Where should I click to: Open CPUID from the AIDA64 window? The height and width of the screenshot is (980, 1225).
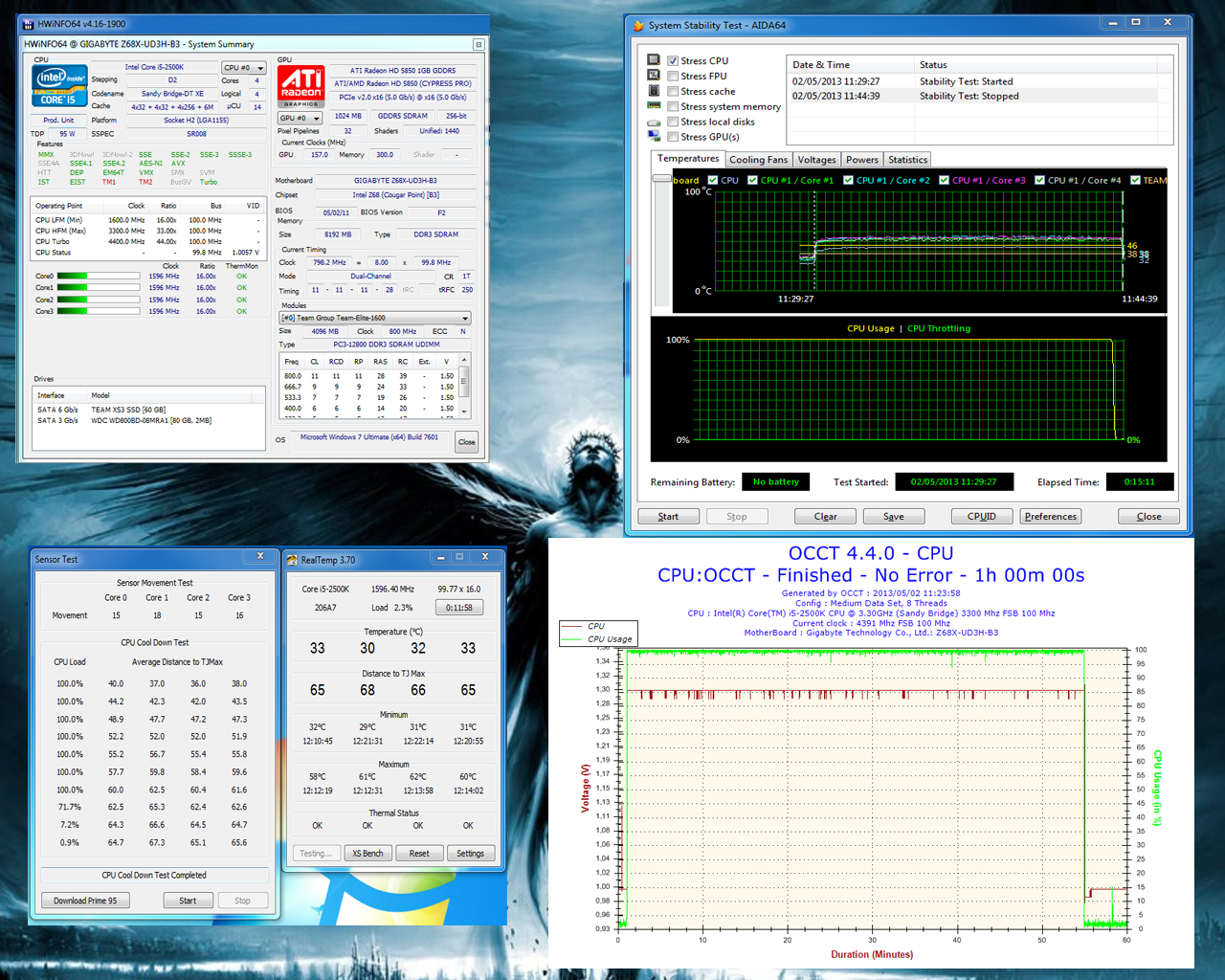[982, 517]
